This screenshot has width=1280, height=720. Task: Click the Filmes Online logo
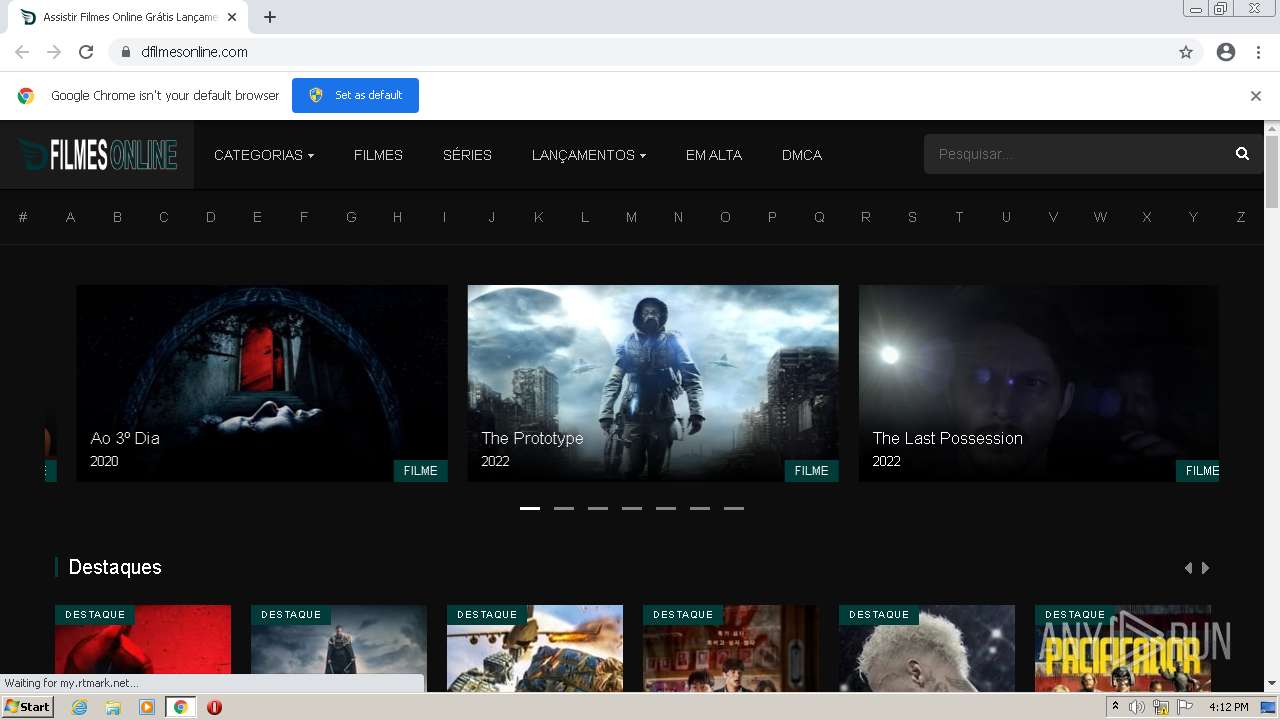click(x=97, y=155)
